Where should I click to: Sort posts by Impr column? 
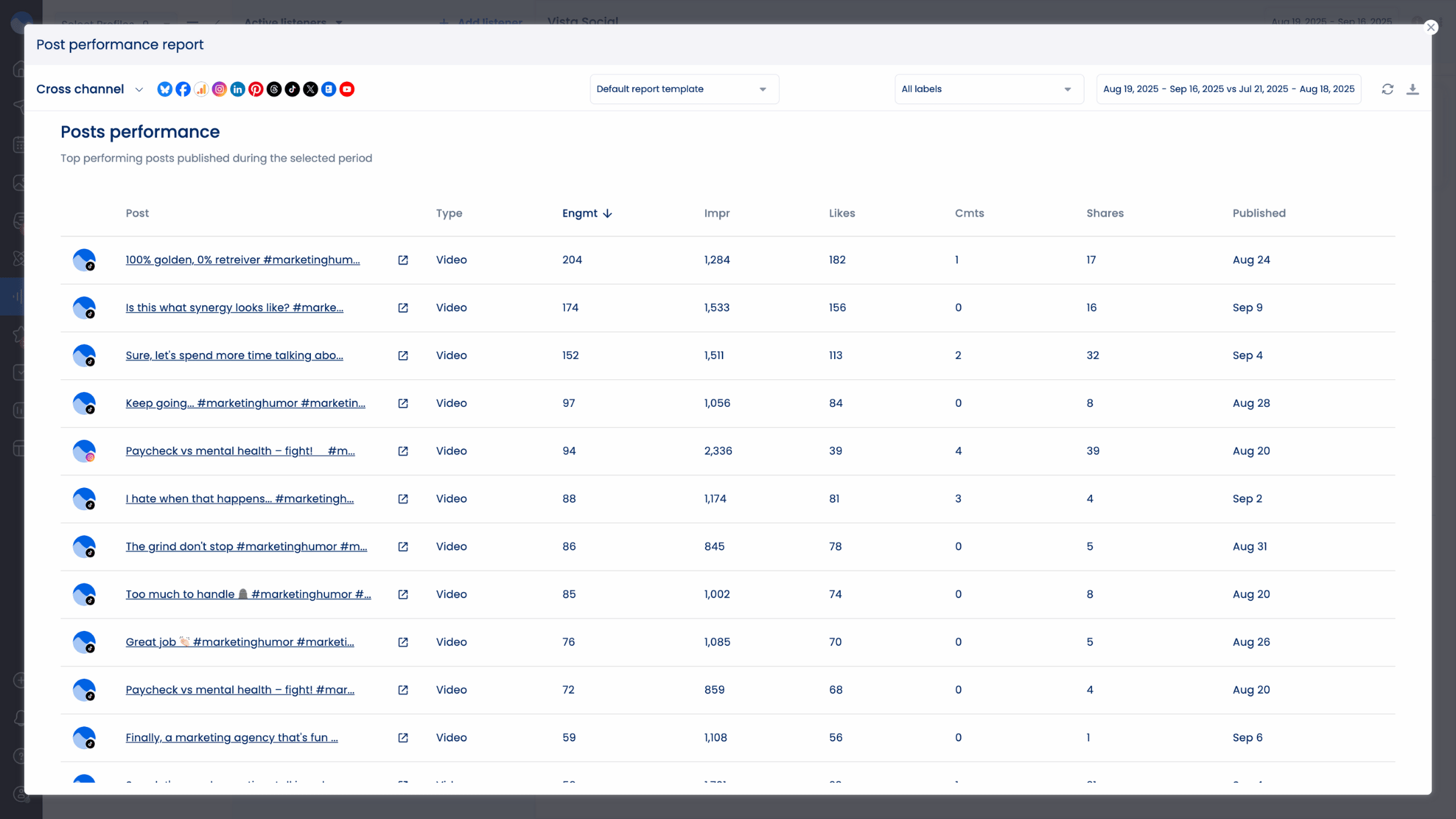[717, 213]
